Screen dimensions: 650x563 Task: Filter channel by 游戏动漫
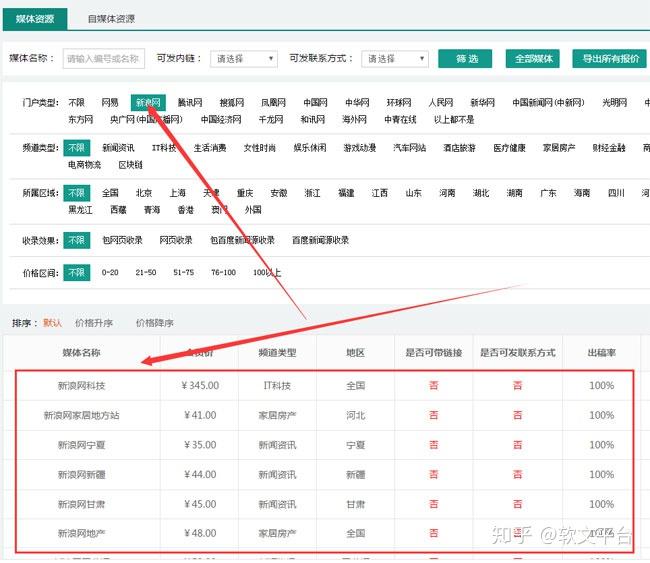coord(359,148)
